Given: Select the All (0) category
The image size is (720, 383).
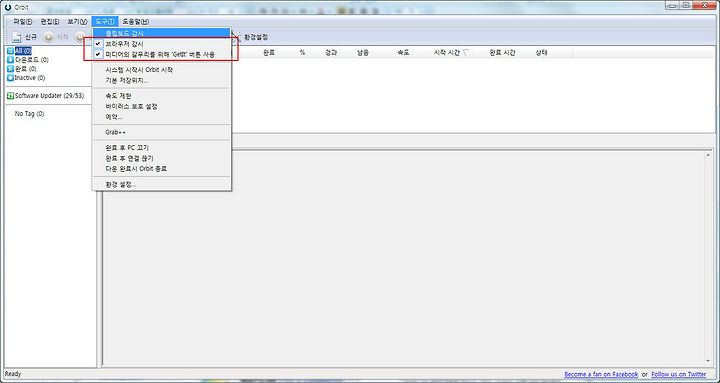Looking at the screenshot, I should point(23,51).
